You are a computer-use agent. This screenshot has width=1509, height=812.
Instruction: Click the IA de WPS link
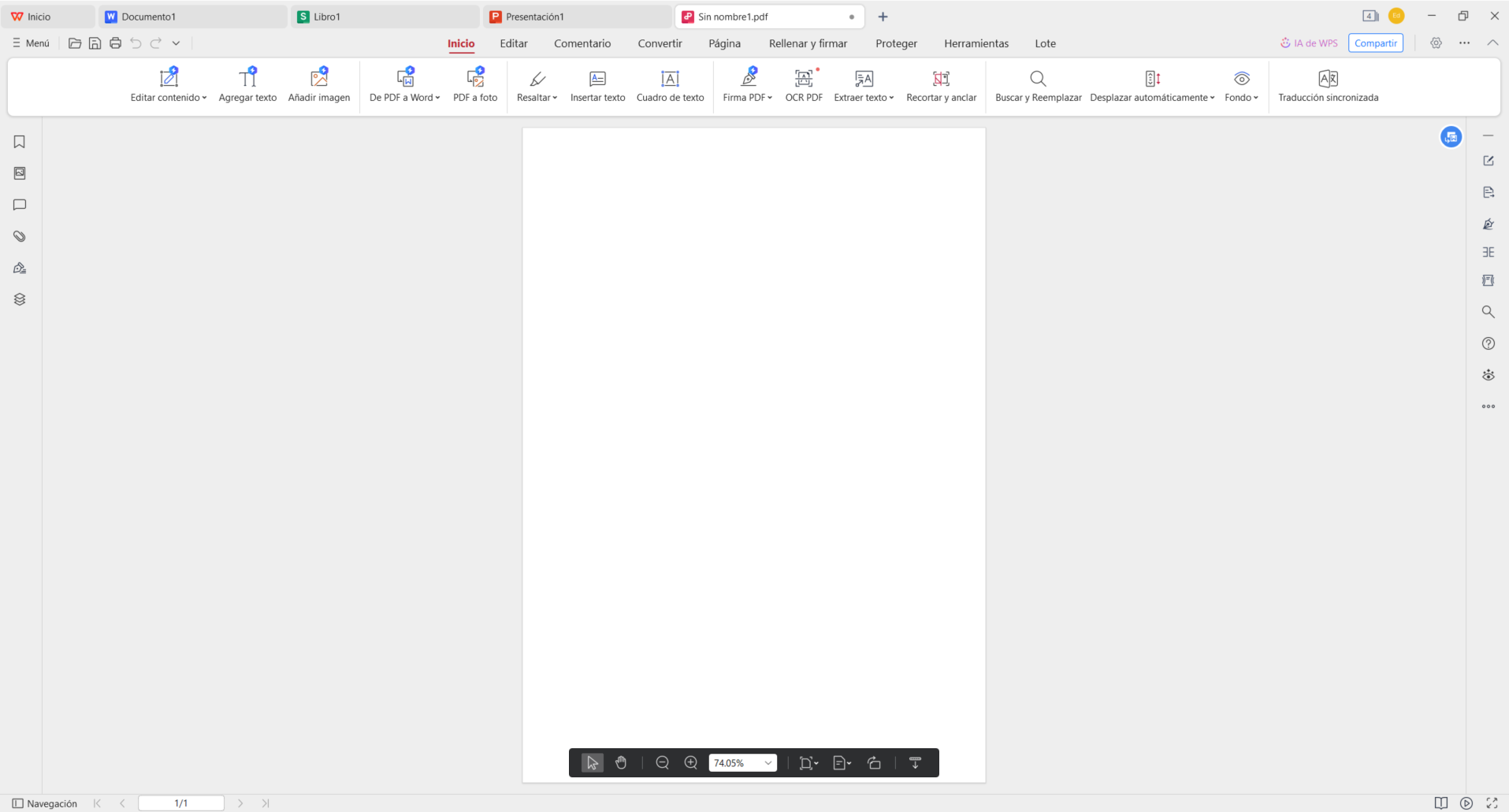pos(1309,43)
